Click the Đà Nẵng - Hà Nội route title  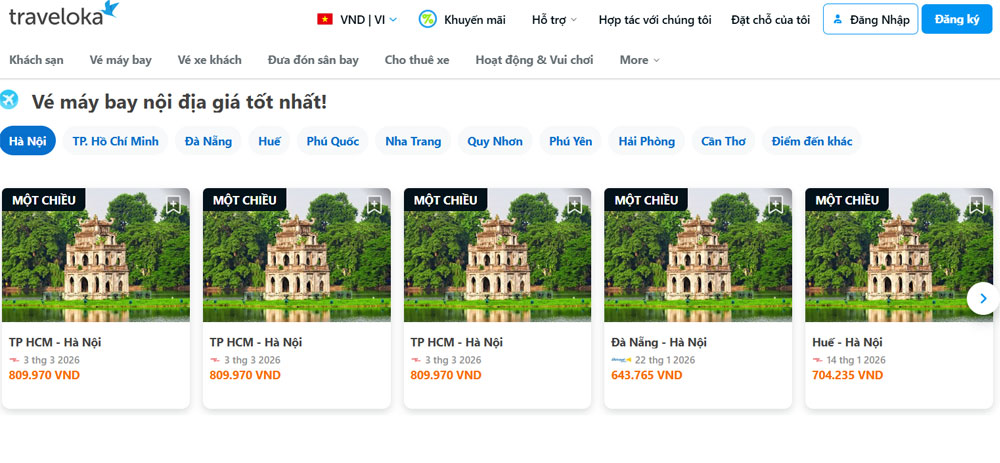click(x=659, y=342)
